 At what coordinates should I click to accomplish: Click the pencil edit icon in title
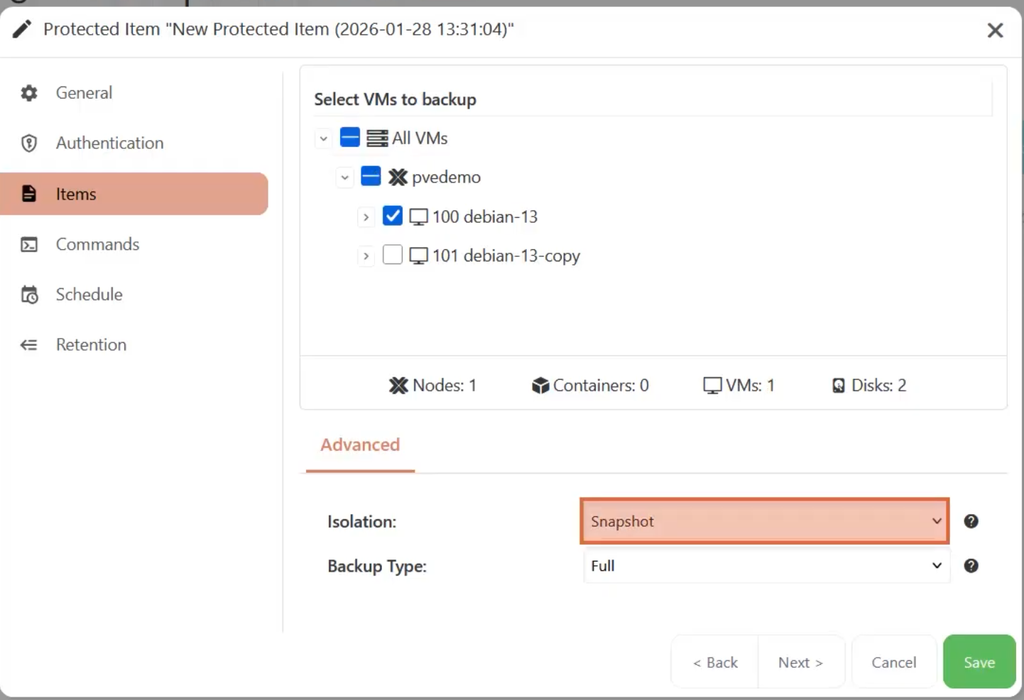pos(22,29)
